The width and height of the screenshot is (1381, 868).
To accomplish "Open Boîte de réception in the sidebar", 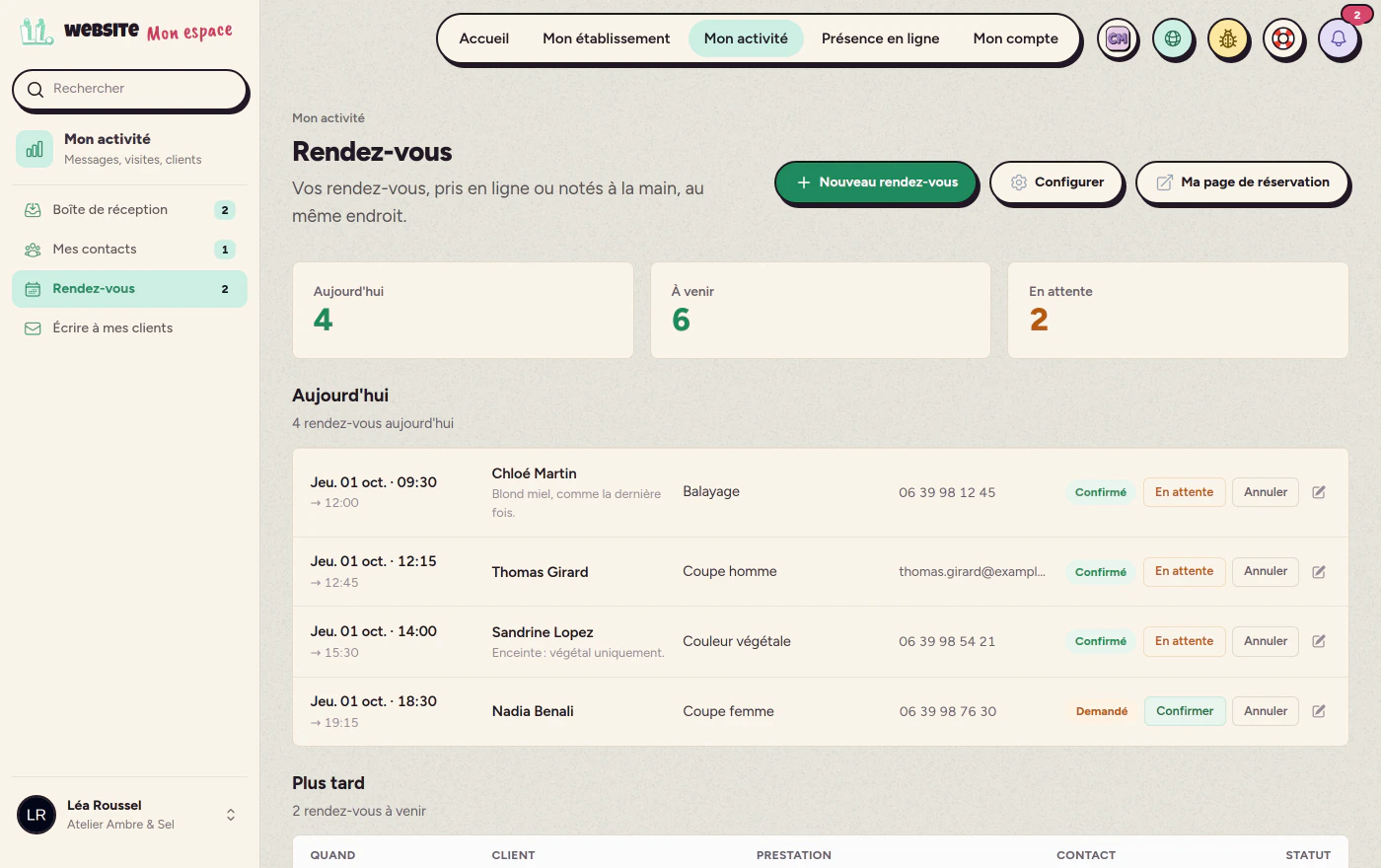I will coord(129,210).
